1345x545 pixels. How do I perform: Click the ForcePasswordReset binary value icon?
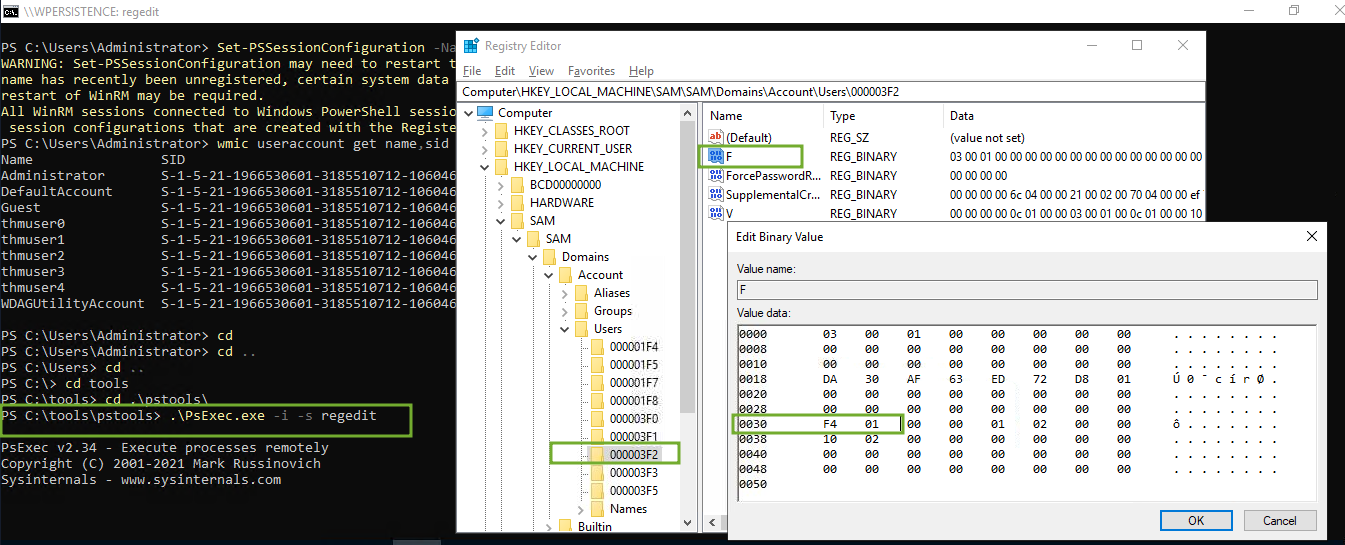click(715, 176)
